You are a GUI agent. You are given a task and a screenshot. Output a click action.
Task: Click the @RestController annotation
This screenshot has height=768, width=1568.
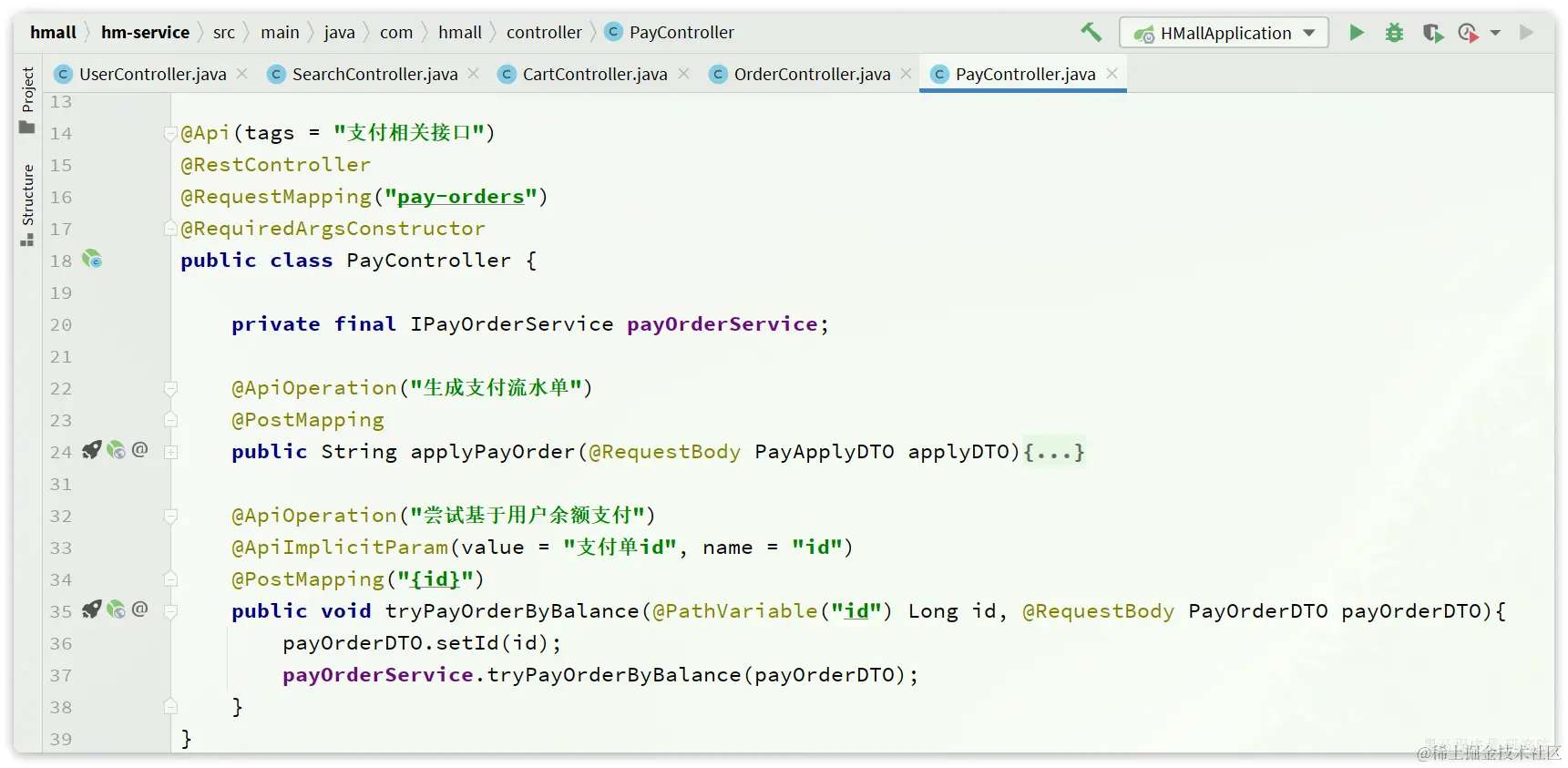275,165
